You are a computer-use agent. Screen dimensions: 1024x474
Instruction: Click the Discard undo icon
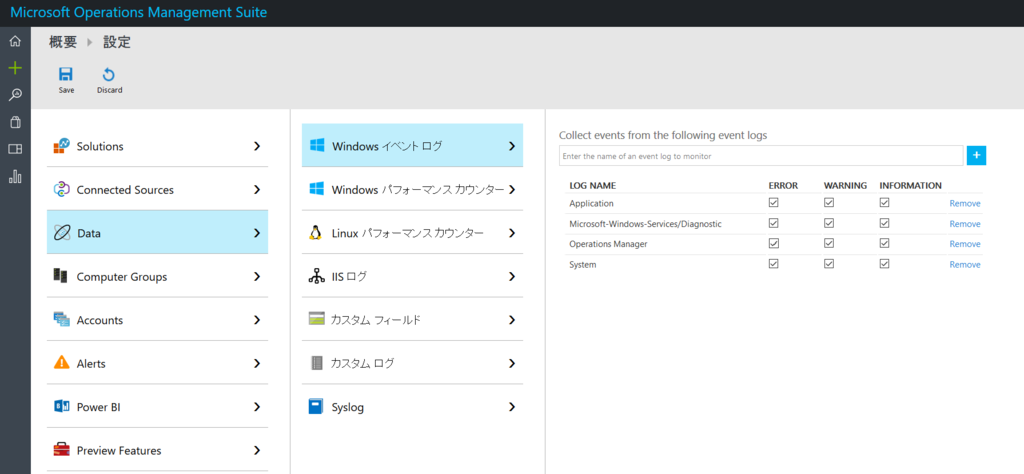[x=109, y=74]
